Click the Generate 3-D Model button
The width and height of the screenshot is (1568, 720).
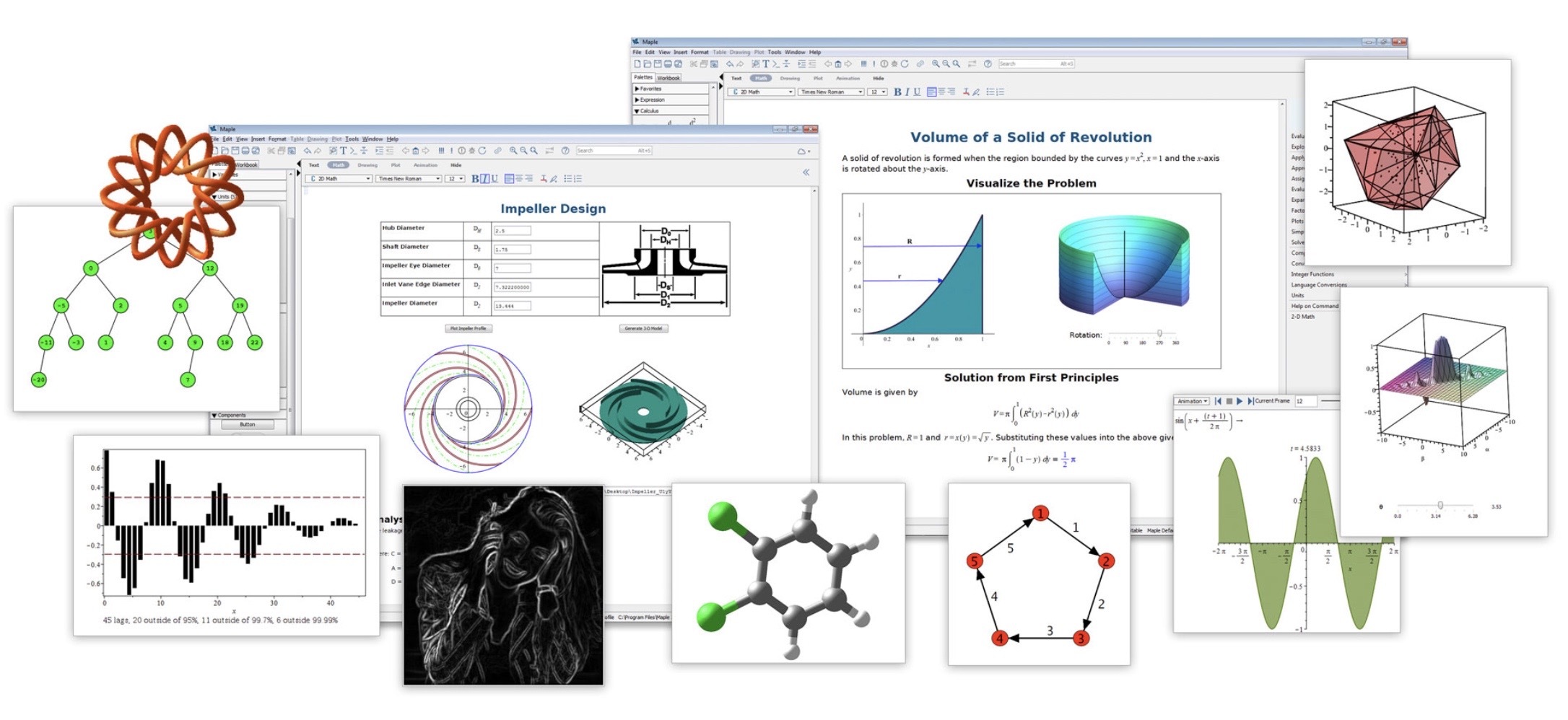tap(643, 328)
